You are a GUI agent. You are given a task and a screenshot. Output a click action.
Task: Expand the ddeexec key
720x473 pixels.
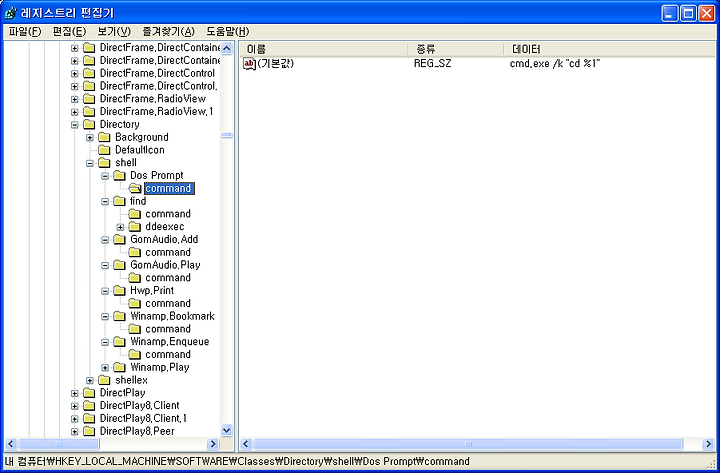point(120,227)
